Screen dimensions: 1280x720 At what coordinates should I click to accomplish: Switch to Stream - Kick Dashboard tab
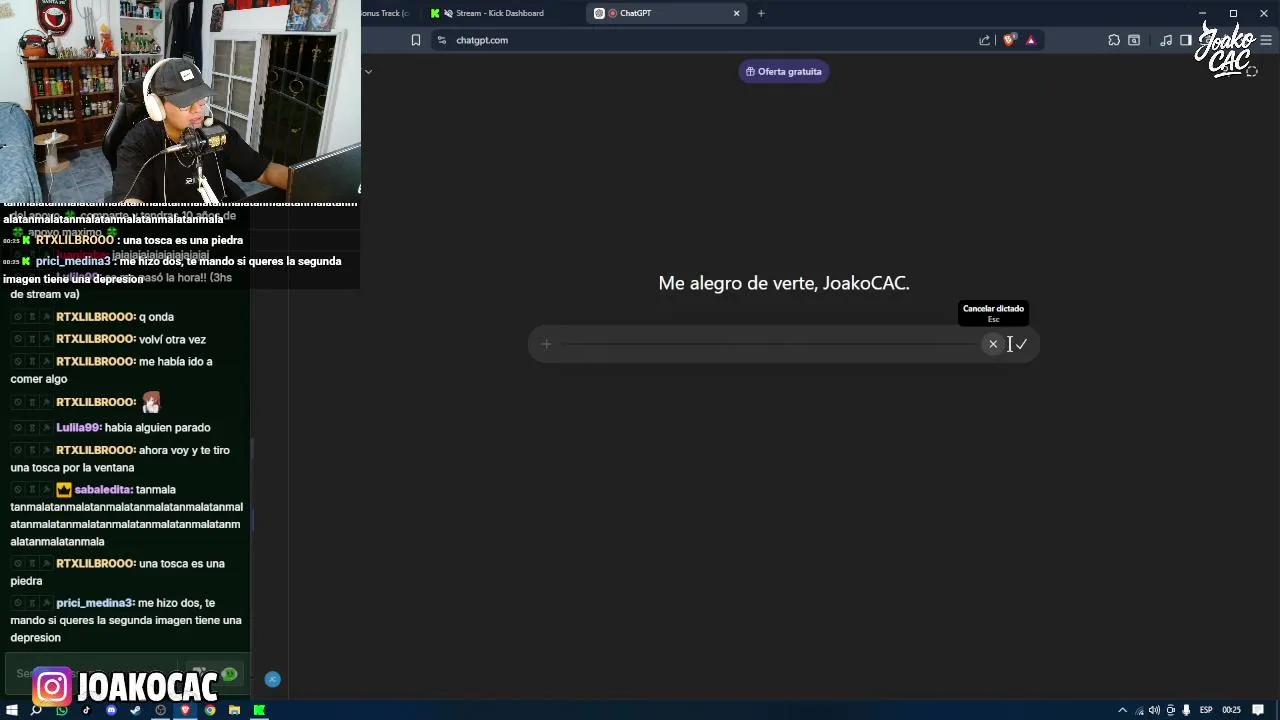500,13
